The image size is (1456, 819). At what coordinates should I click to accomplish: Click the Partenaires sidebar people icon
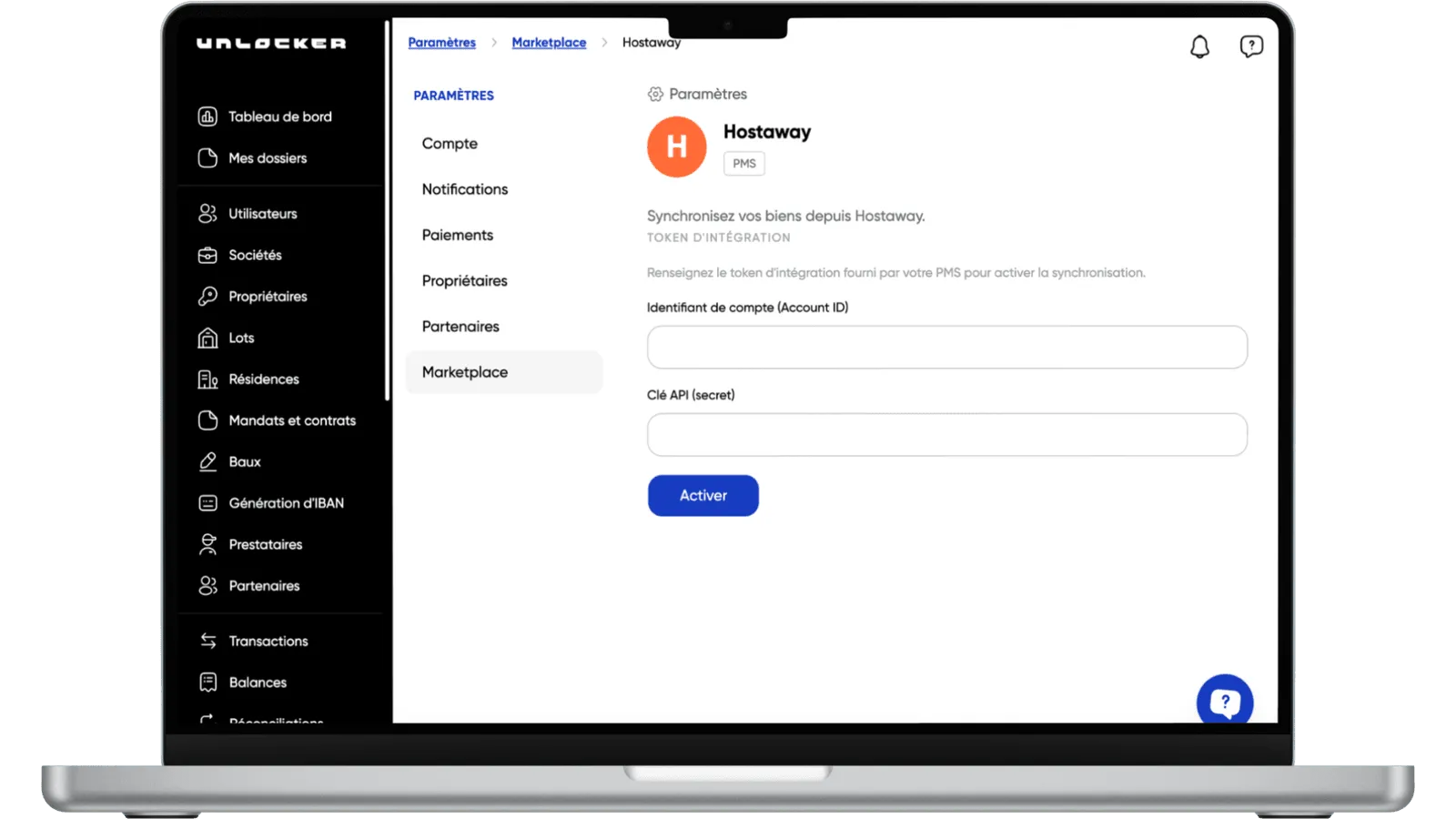coord(207,585)
